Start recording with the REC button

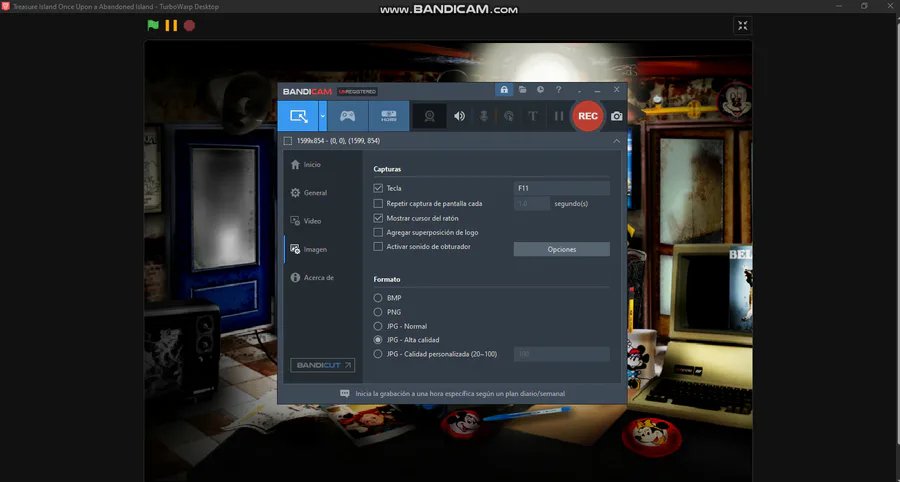click(x=588, y=116)
